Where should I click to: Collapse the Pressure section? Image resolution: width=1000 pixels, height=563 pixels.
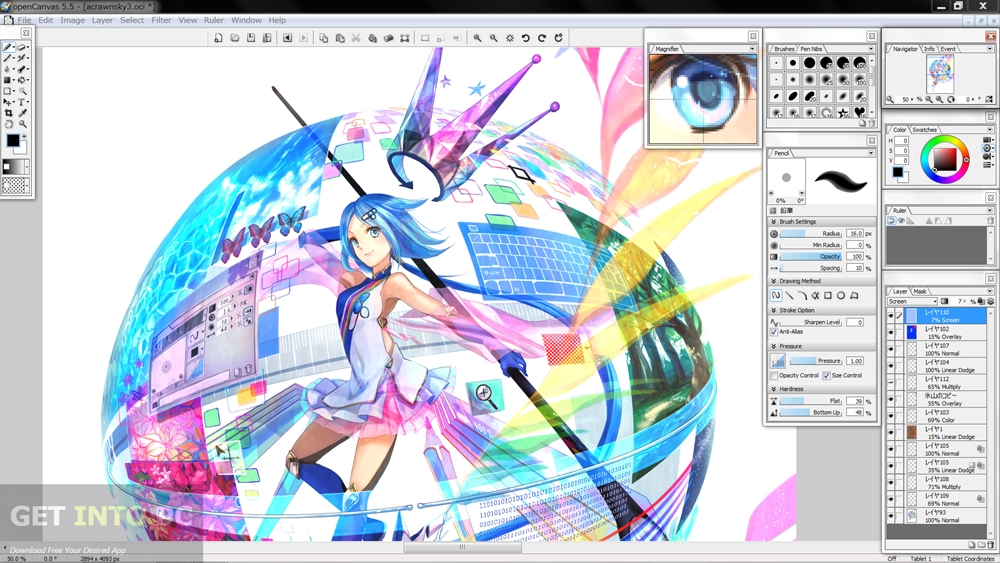[774, 346]
